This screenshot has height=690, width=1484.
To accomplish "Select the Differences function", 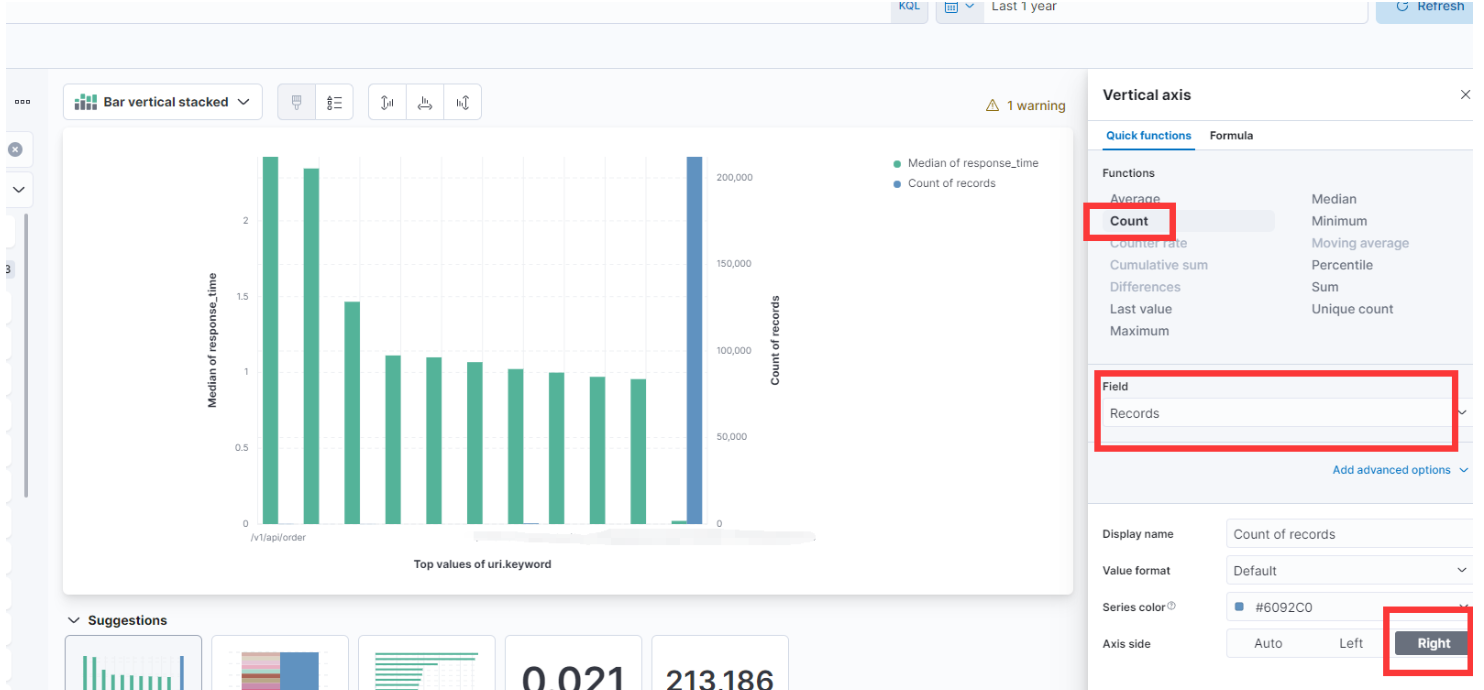I will tap(1145, 287).
